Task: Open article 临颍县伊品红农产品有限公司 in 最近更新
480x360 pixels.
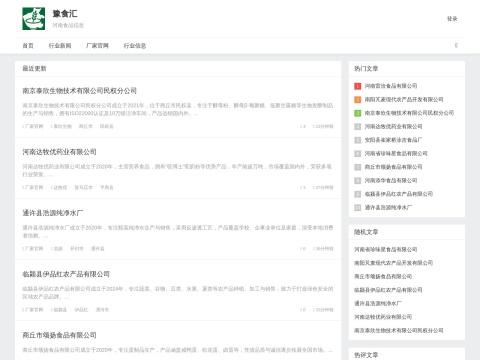Action: click(66, 274)
